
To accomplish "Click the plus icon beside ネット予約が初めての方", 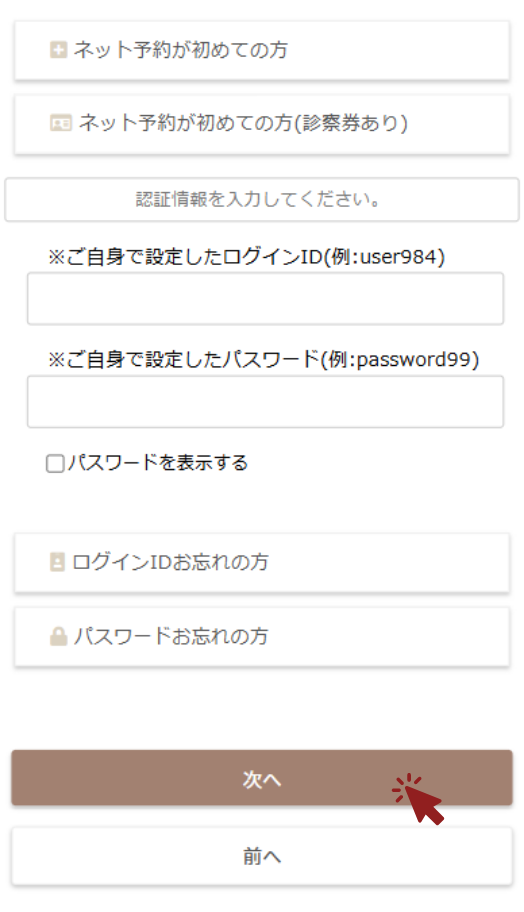I will (58, 50).
